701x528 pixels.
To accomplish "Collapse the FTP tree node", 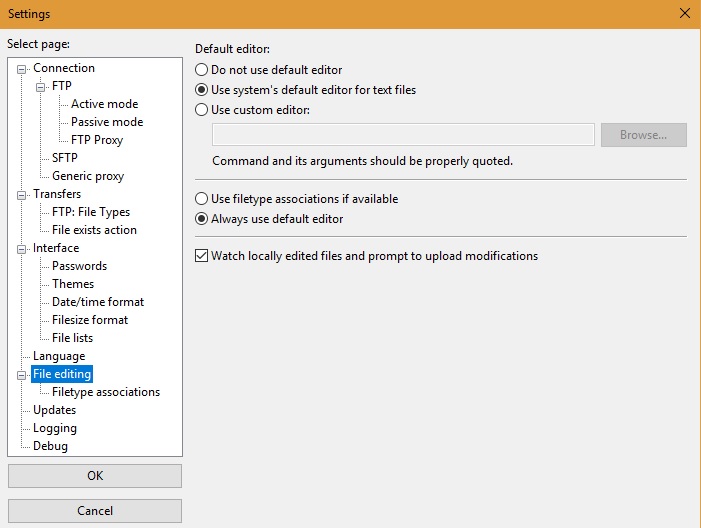I will coord(40,87).
